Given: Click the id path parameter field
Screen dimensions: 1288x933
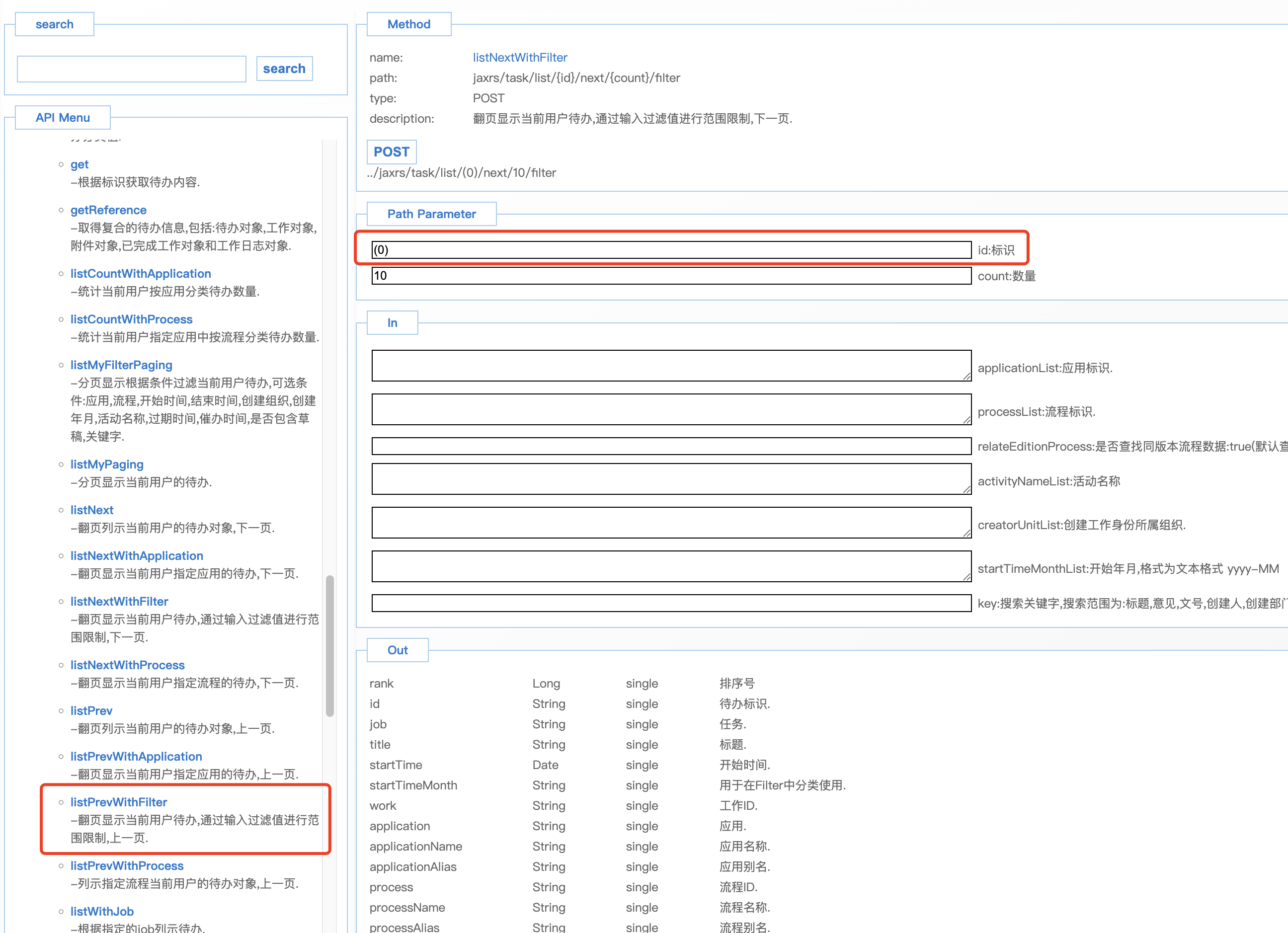Looking at the screenshot, I should tap(671, 250).
